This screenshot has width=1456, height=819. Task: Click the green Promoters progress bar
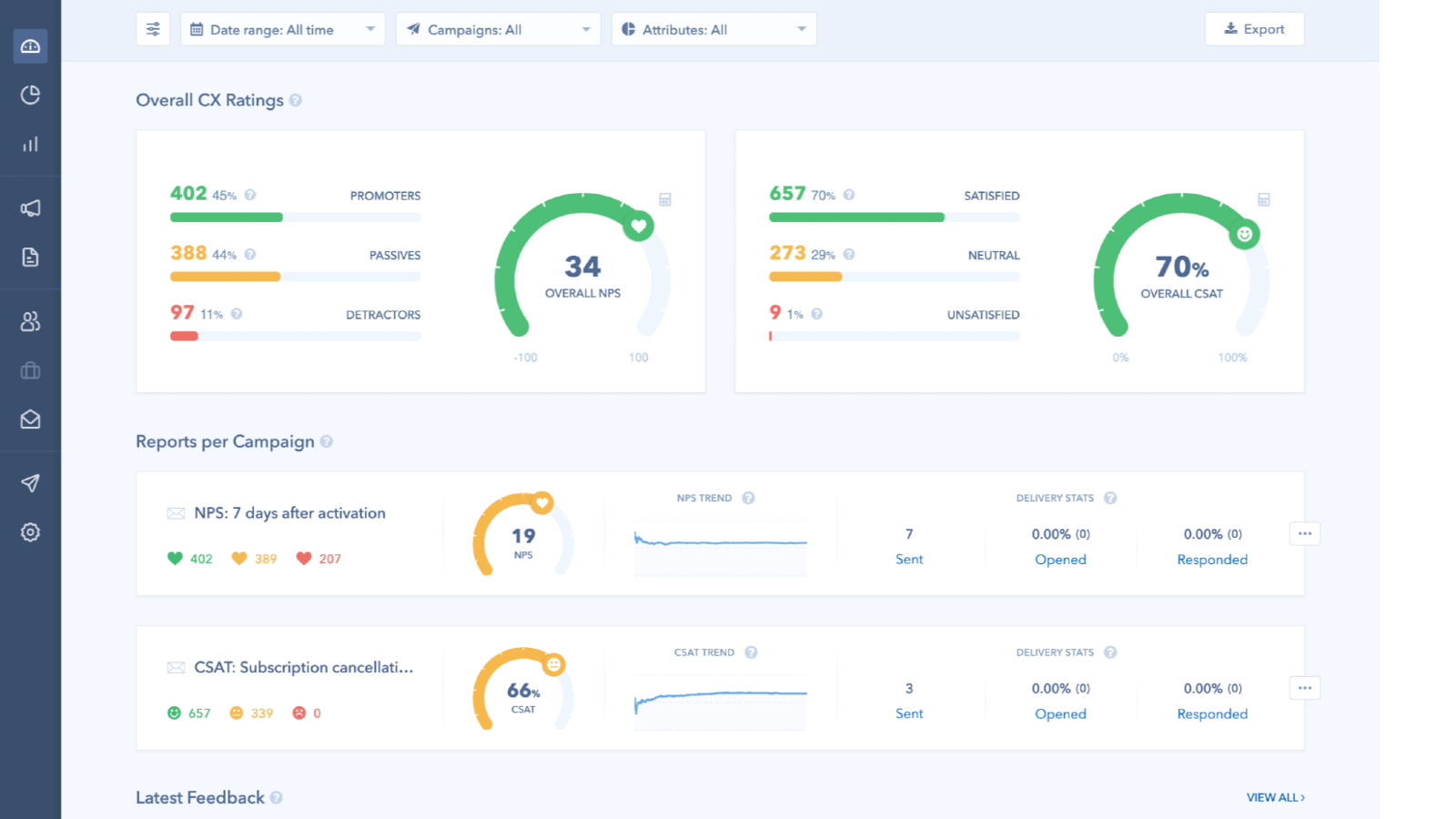click(227, 217)
